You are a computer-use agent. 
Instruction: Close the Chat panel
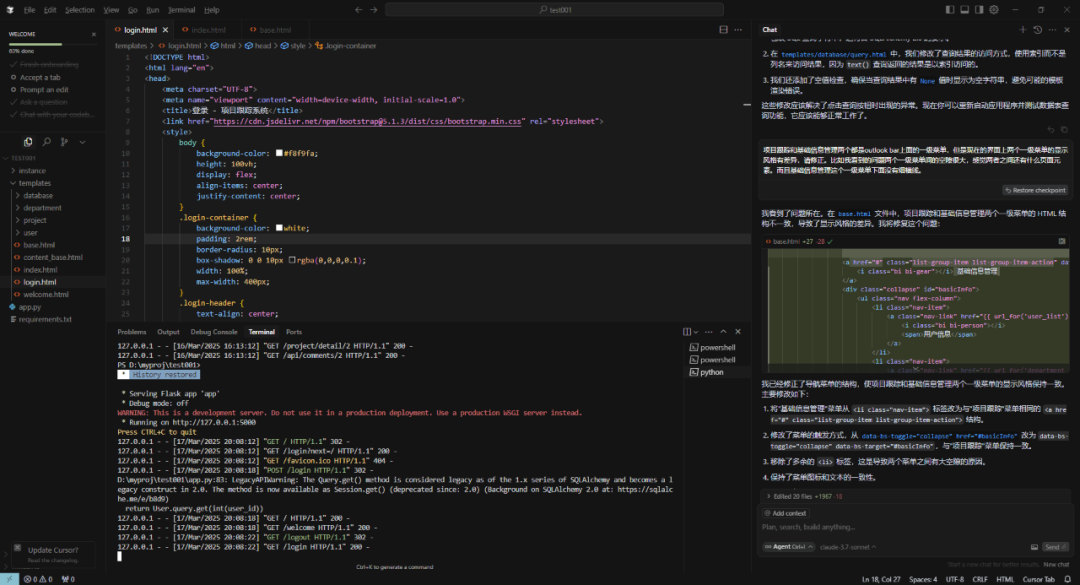point(1067,30)
